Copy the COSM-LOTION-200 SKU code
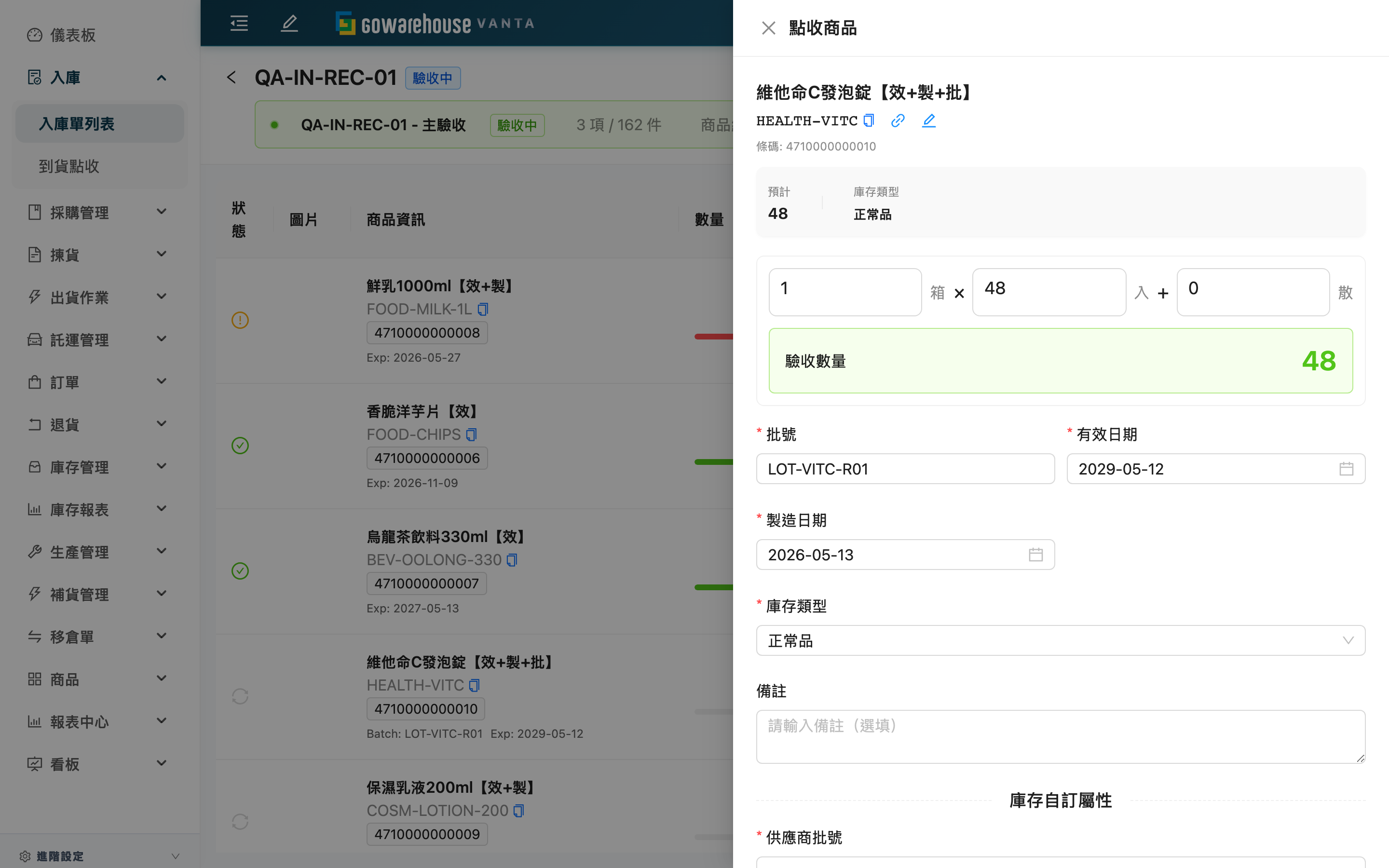The height and width of the screenshot is (868, 1389). click(519, 811)
